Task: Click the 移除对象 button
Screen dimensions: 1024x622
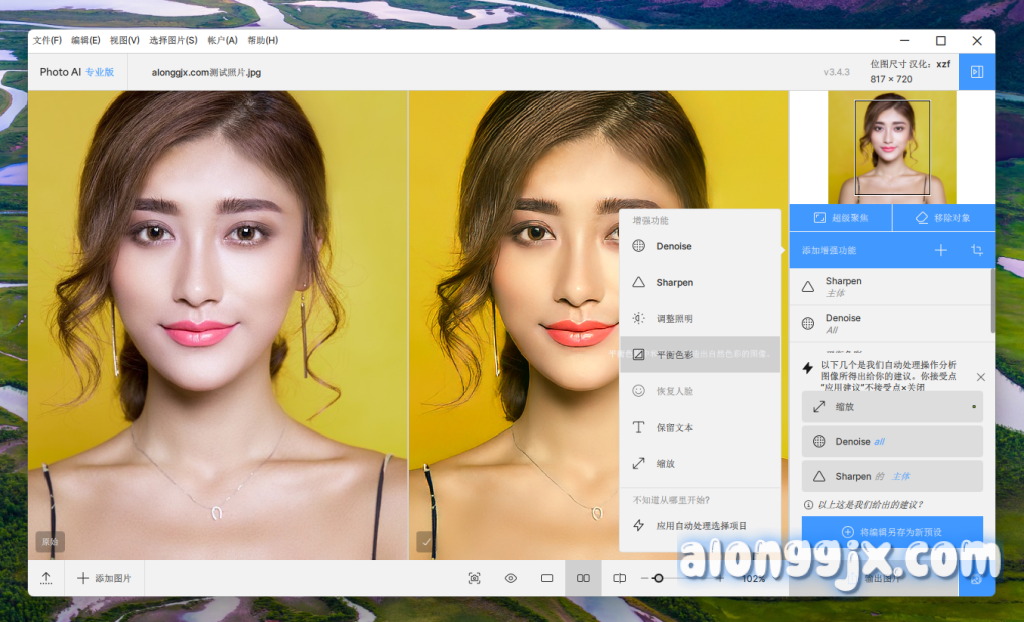Action: pos(943,217)
